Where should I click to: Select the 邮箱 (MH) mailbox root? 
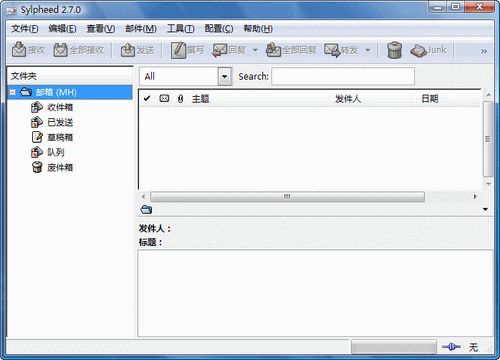[70, 92]
